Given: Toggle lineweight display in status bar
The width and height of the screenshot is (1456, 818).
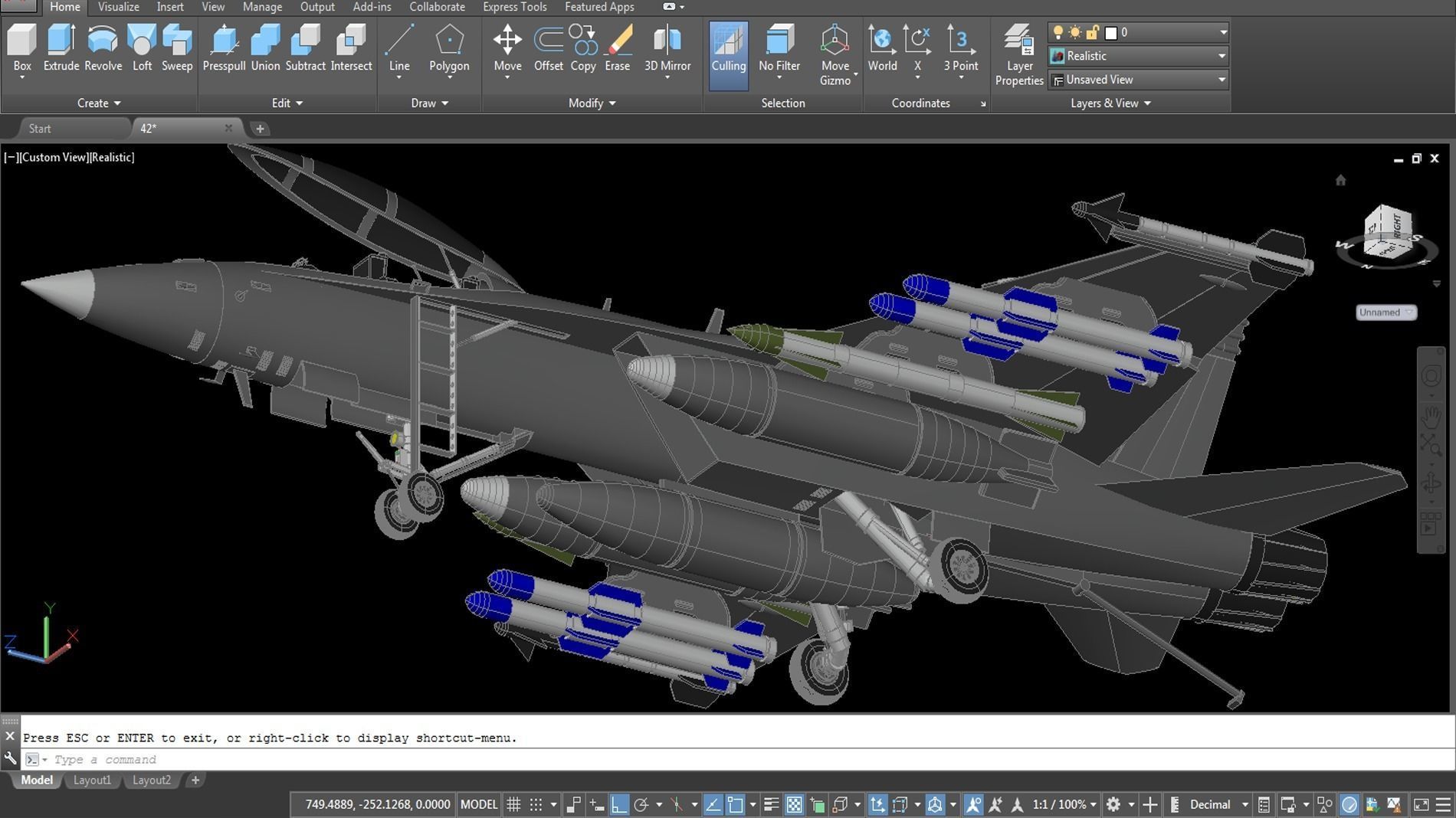Looking at the screenshot, I should coord(771,804).
